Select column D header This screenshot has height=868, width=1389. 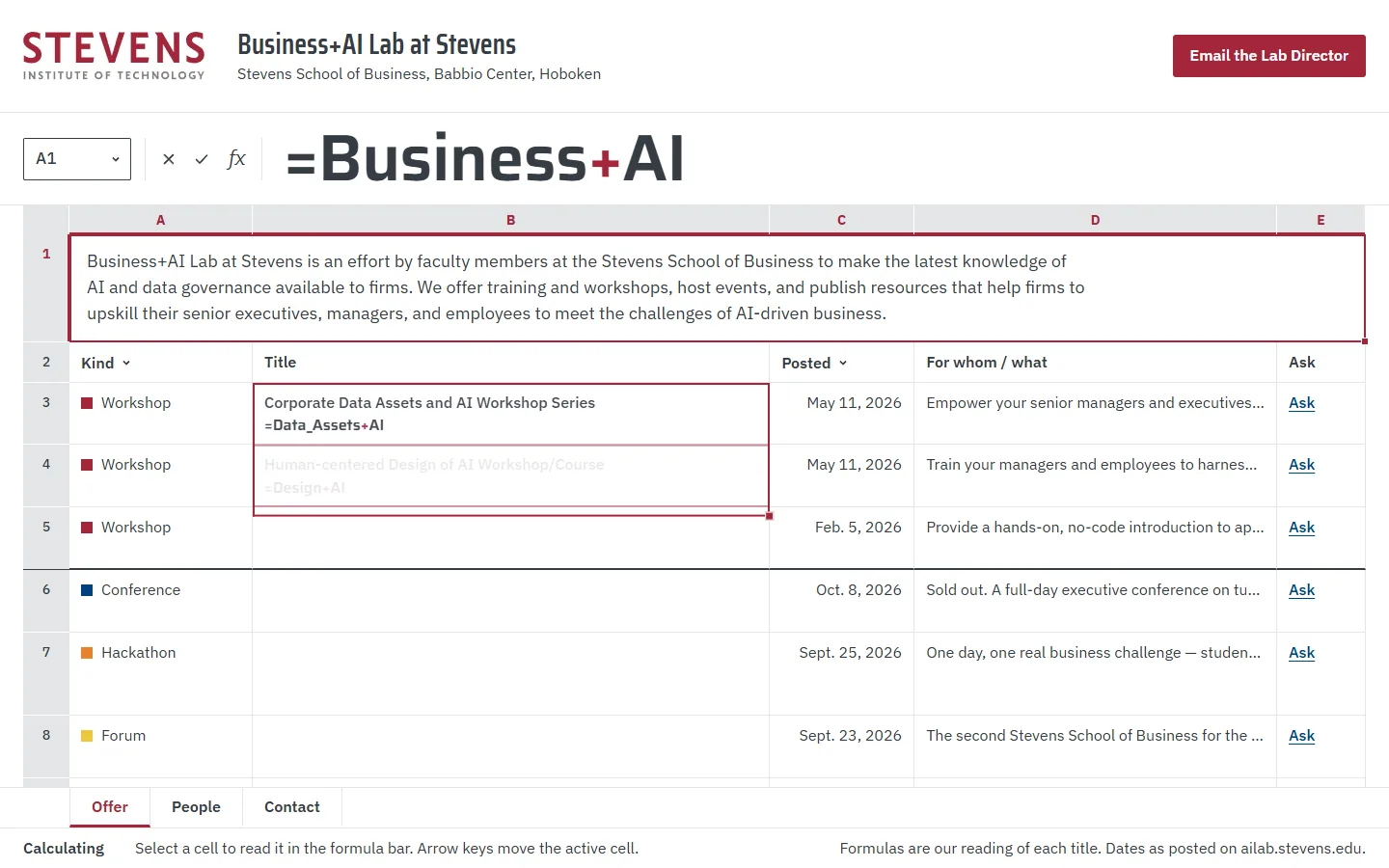pyautogui.click(x=1095, y=220)
